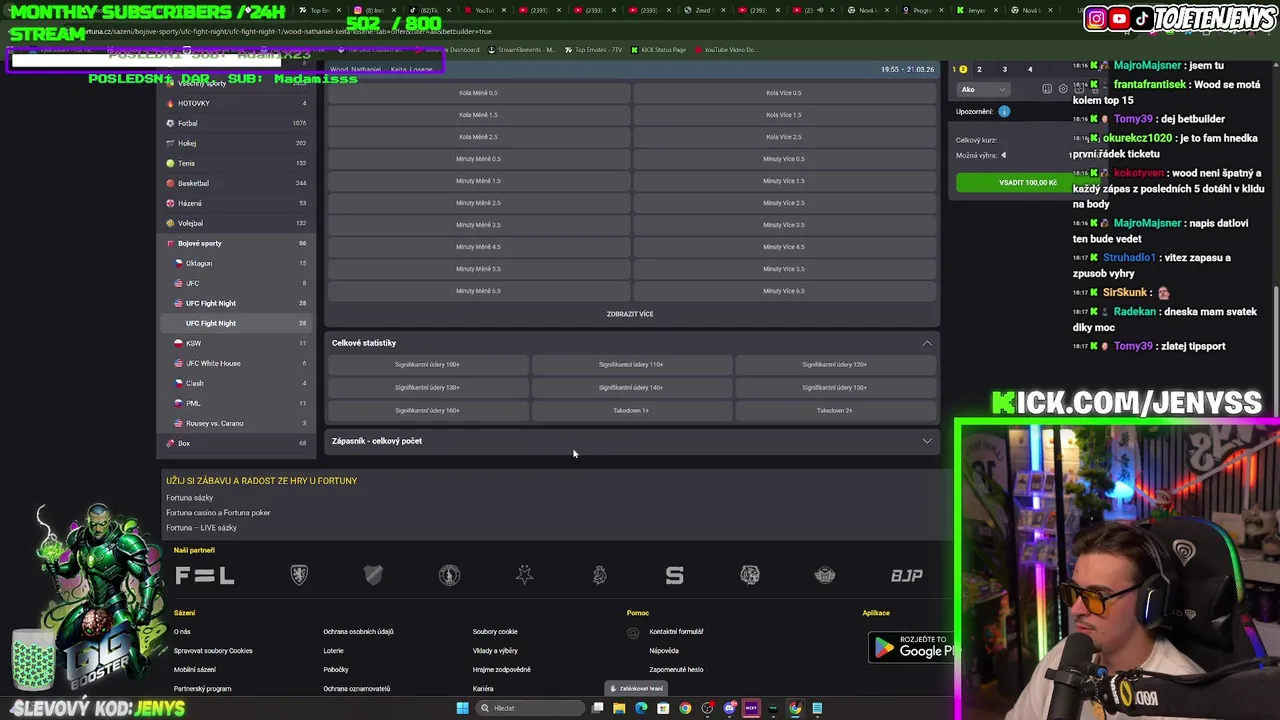Screen dimensions: 1280x720
Task: Open the F=L partner logo
Action: coord(204,575)
